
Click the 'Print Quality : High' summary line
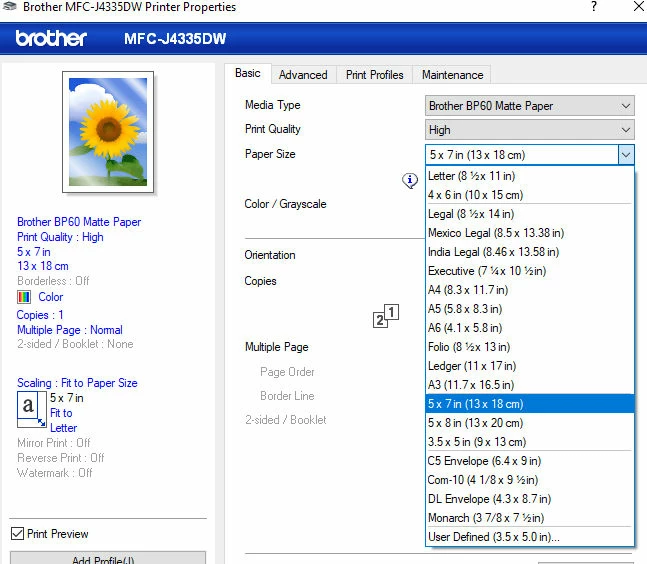60,237
